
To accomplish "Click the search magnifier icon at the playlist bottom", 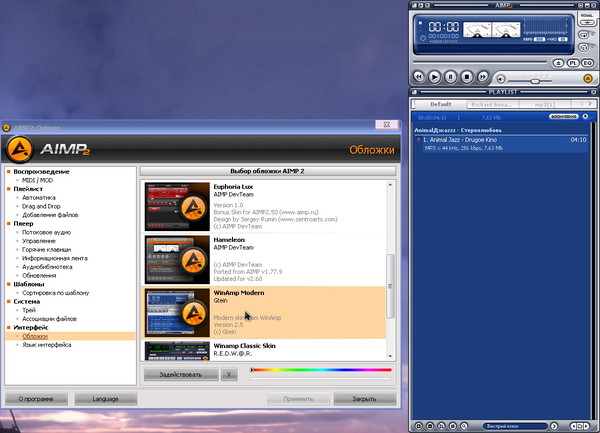I will pyautogui.click(x=464, y=426).
